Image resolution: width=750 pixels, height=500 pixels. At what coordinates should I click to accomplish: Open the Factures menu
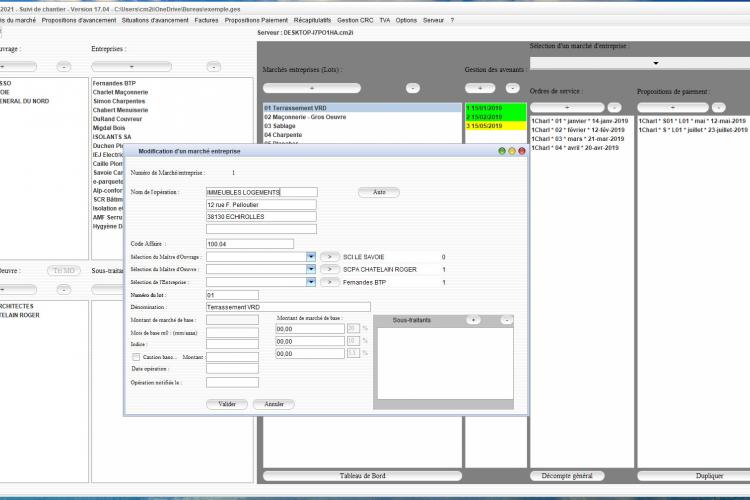point(206,20)
